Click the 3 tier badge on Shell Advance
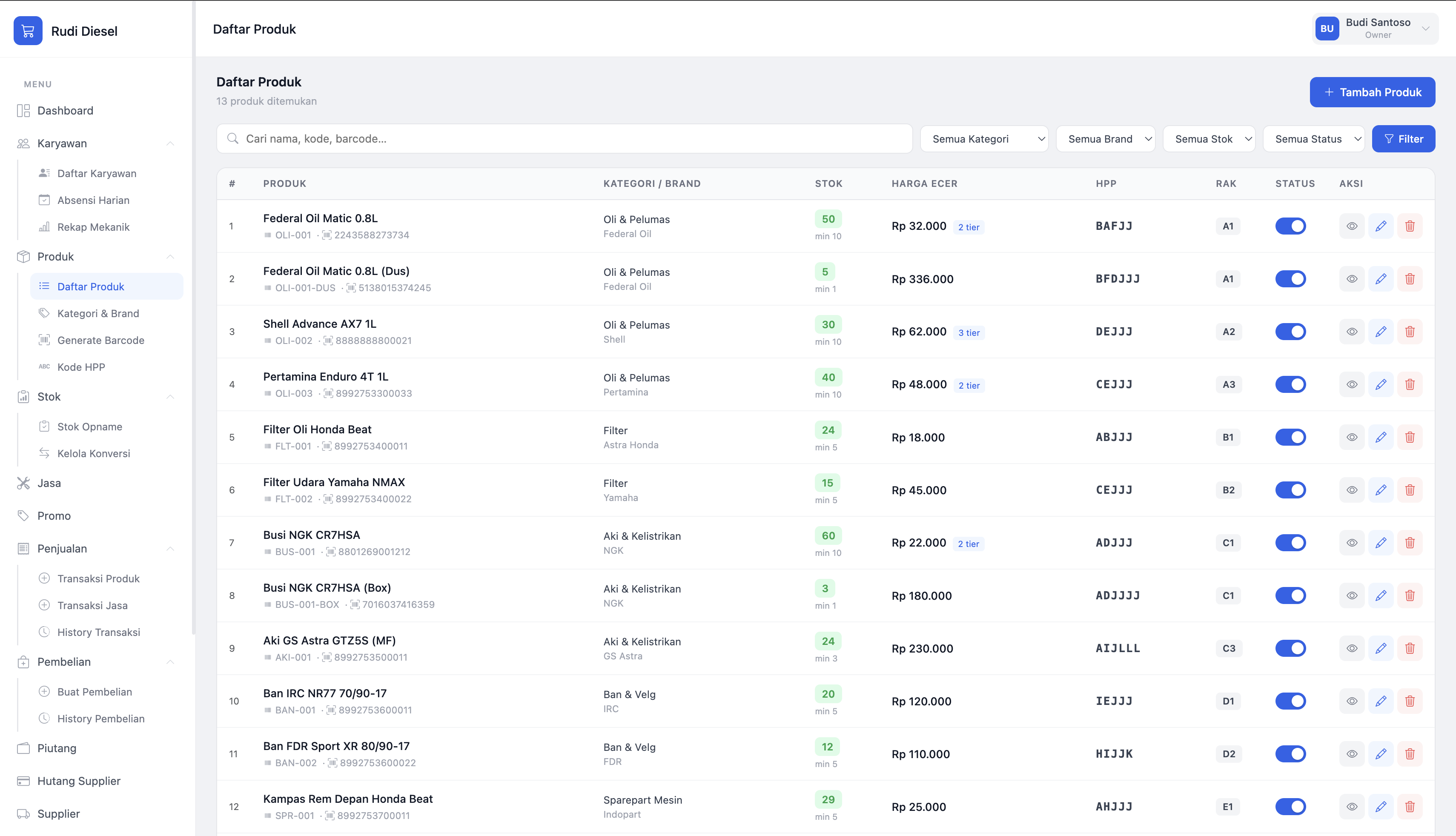1456x836 pixels. coord(969,333)
